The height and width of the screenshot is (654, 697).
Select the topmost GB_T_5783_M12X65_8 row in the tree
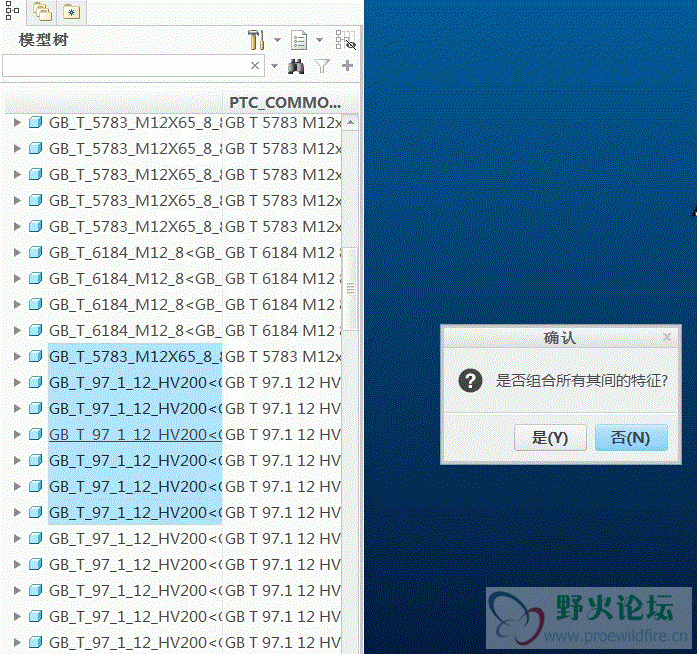135,123
